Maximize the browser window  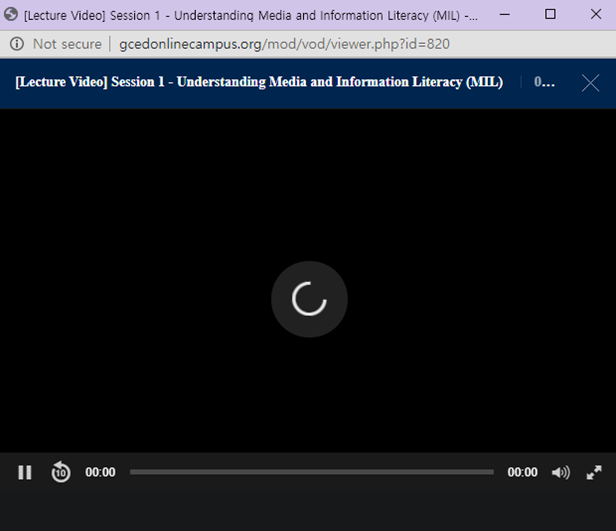tap(550, 15)
